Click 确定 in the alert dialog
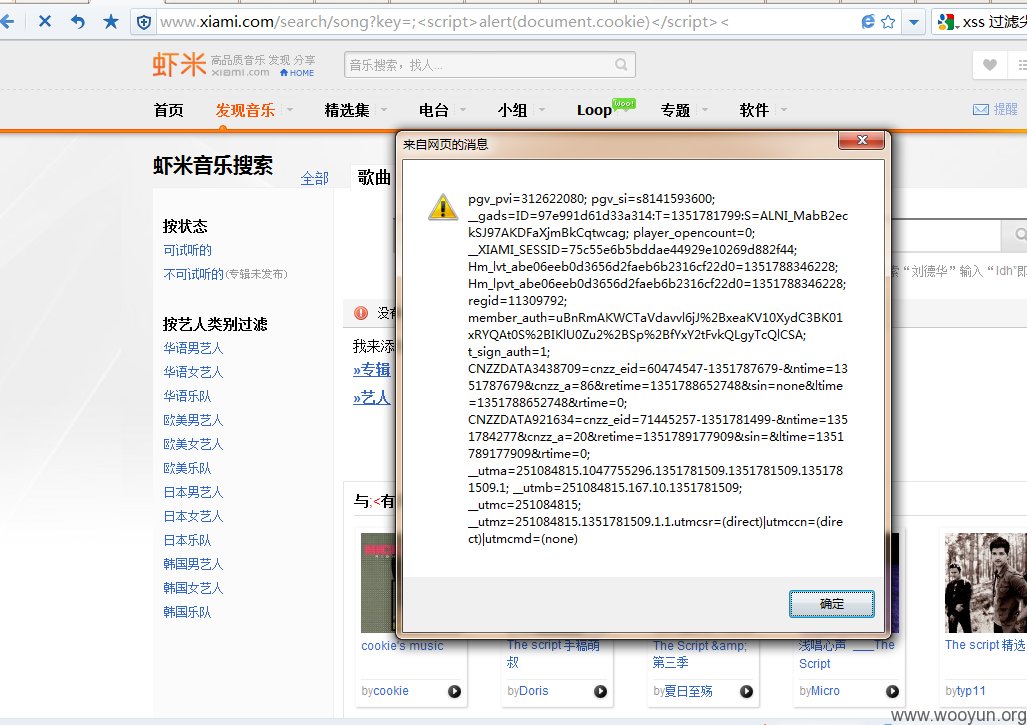This screenshot has width=1027, height=725. [831, 604]
